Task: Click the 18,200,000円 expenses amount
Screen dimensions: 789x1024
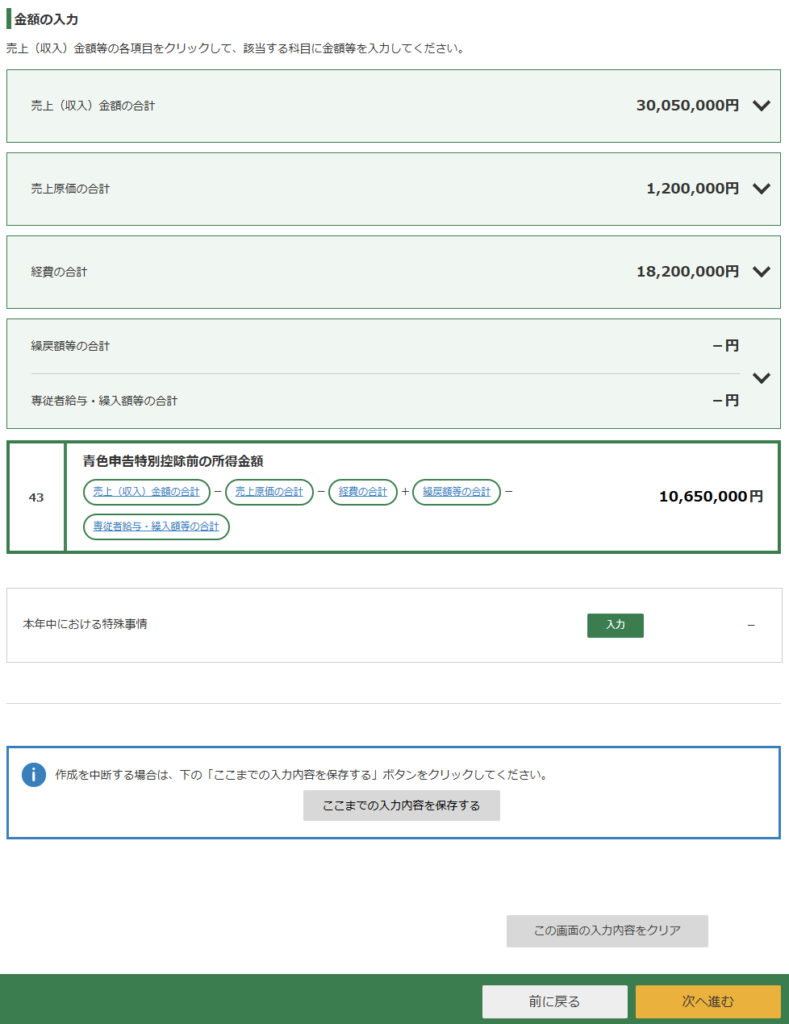Action: (687, 272)
